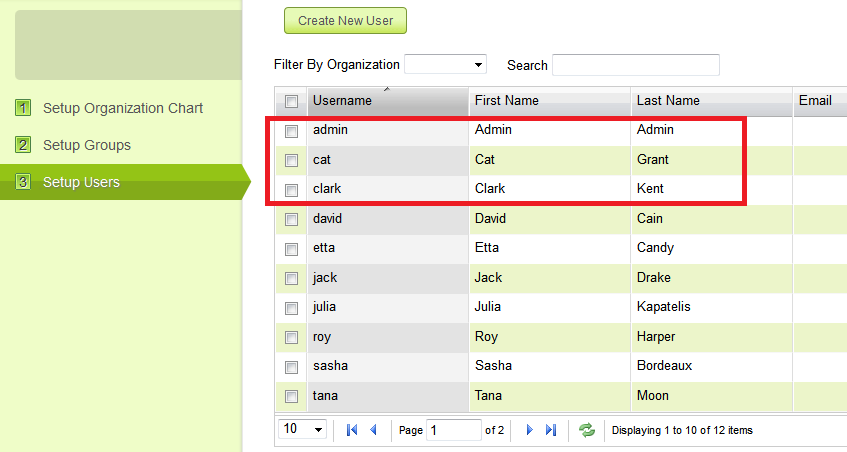The image size is (847, 452).
Task: Click the page number input box
Action: click(x=453, y=430)
